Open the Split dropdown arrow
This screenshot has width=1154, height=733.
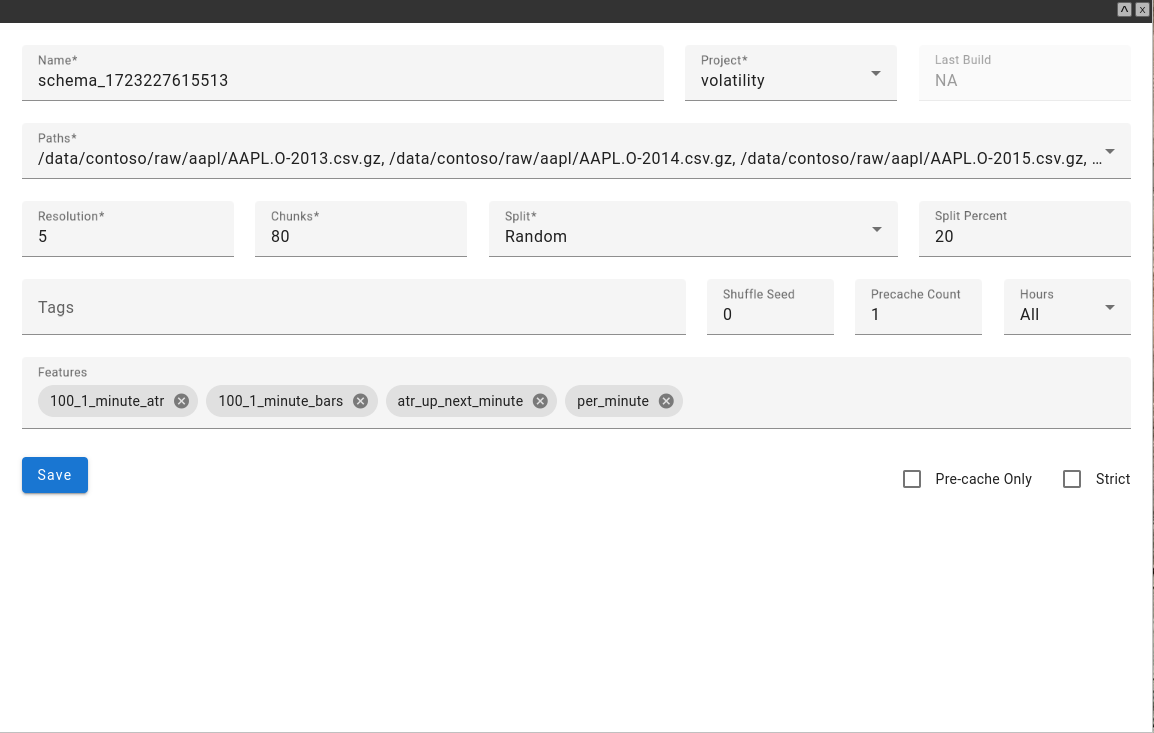click(875, 229)
